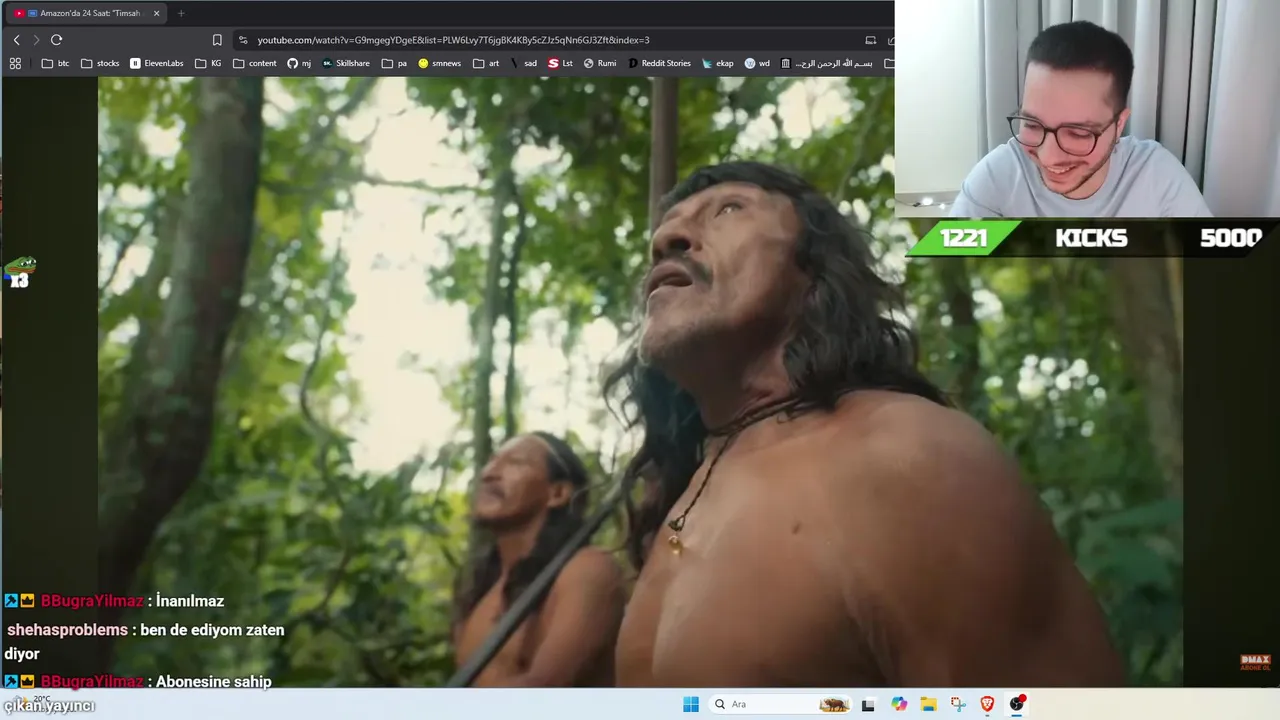1280x720 pixels.
Task: Open the KG bookmark folder
Action: click(x=209, y=63)
